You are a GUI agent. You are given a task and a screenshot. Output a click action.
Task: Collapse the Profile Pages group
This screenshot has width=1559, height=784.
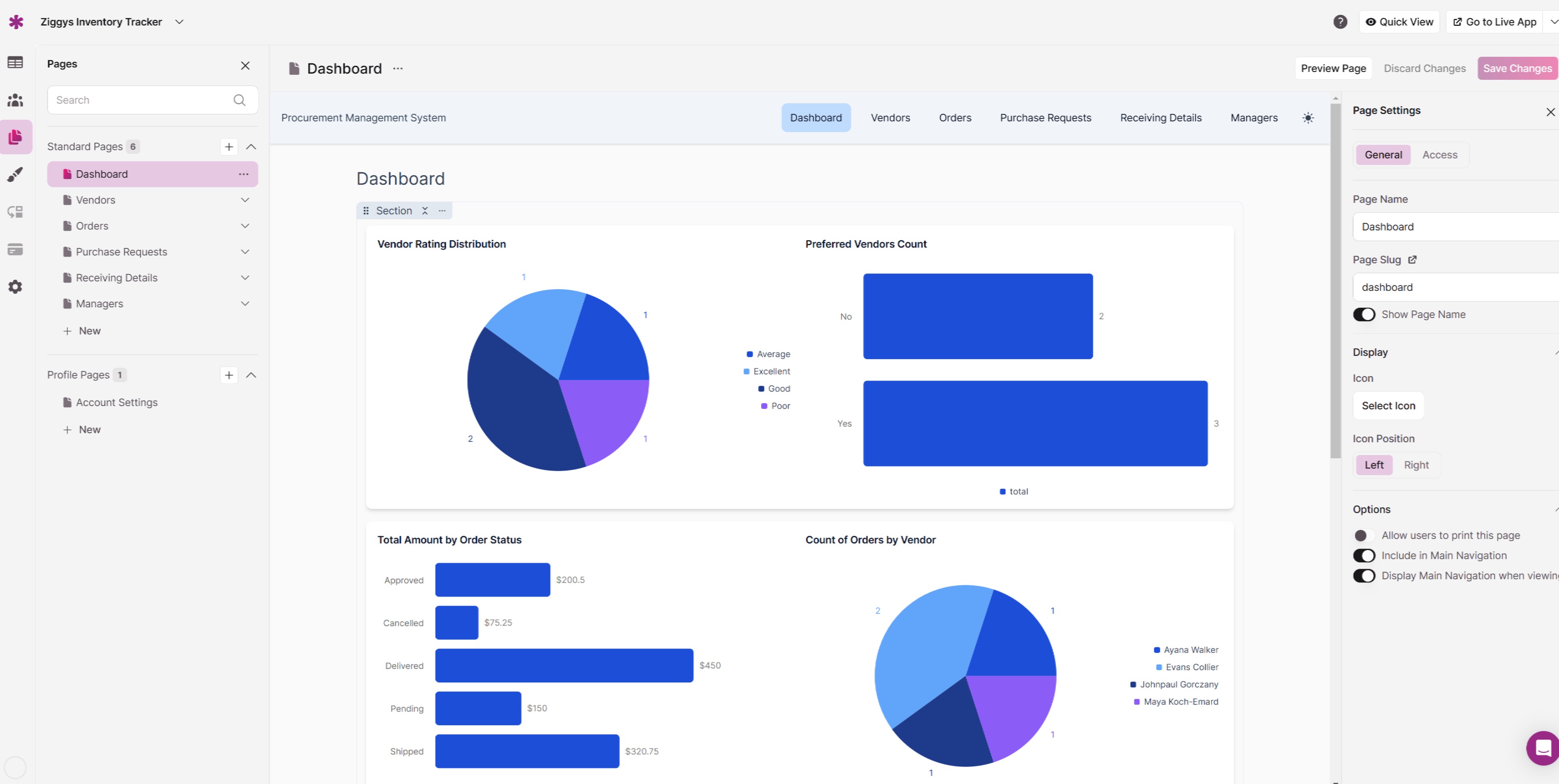(x=251, y=376)
